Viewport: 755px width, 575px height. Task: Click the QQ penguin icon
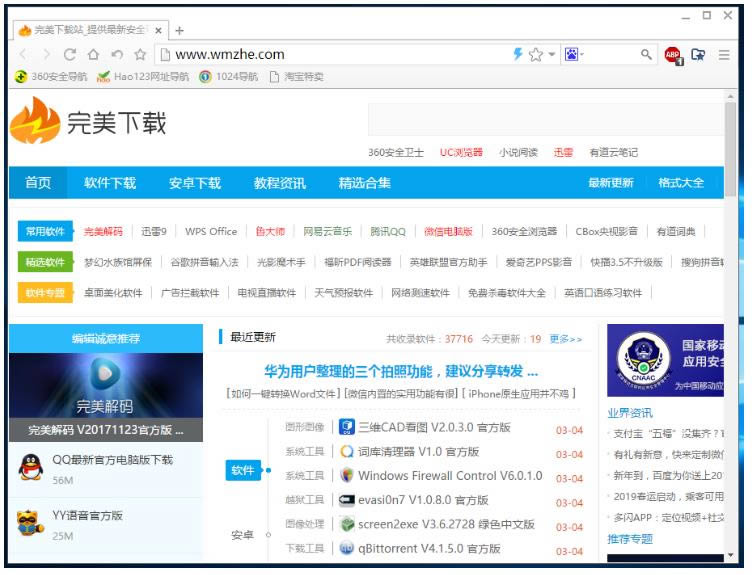(x=30, y=467)
